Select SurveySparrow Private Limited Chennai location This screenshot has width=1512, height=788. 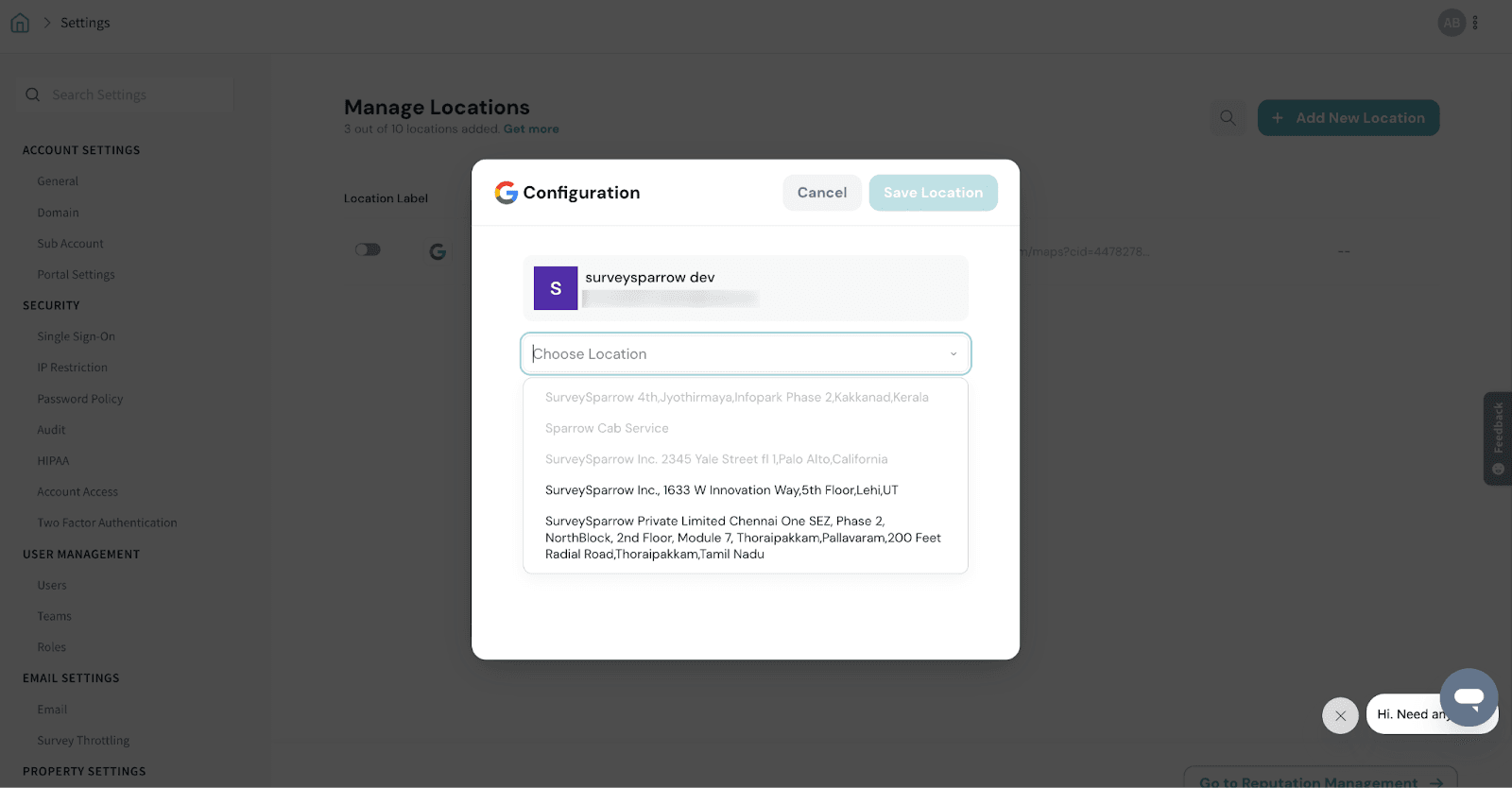pos(743,538)
